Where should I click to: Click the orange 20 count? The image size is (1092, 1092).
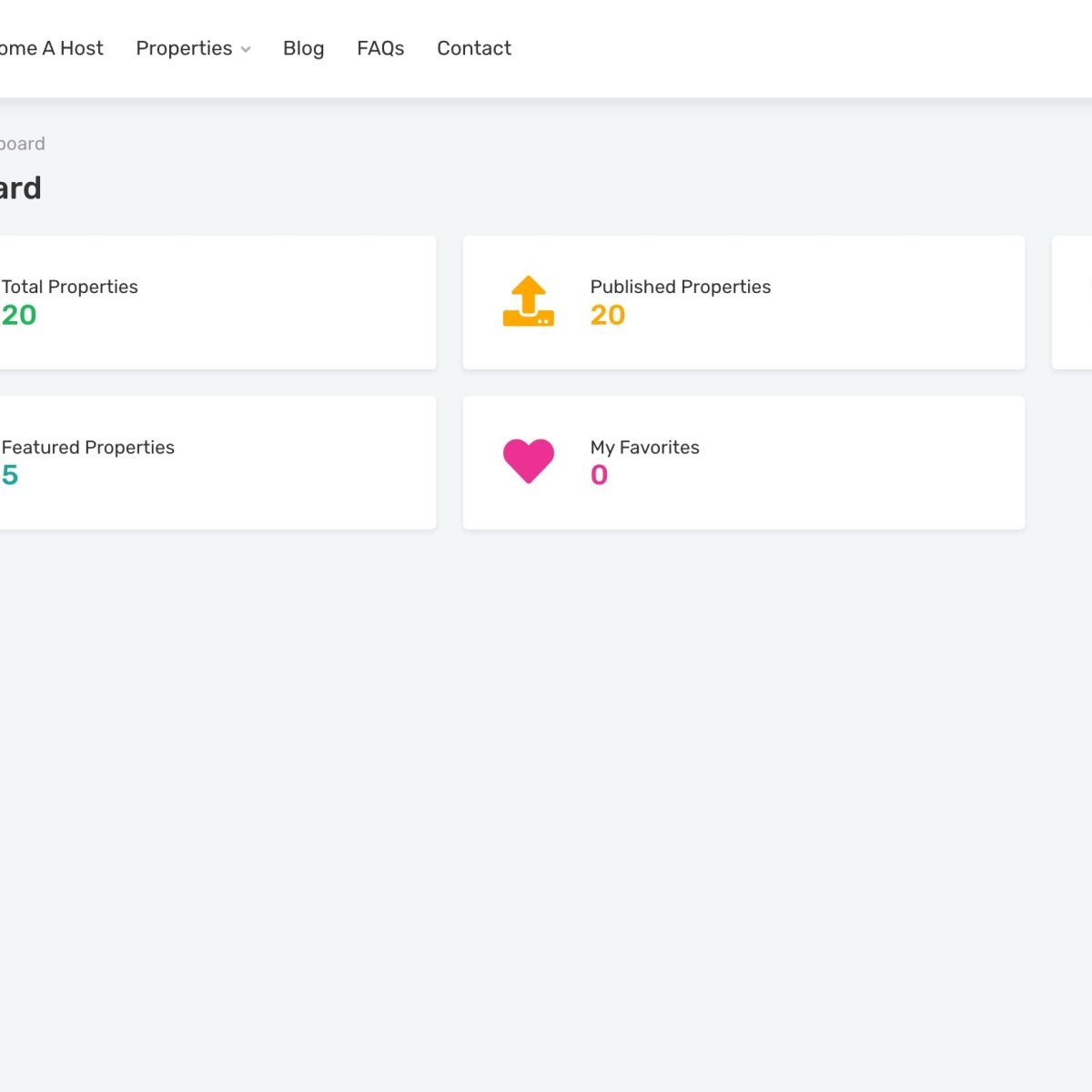[607, 315]
